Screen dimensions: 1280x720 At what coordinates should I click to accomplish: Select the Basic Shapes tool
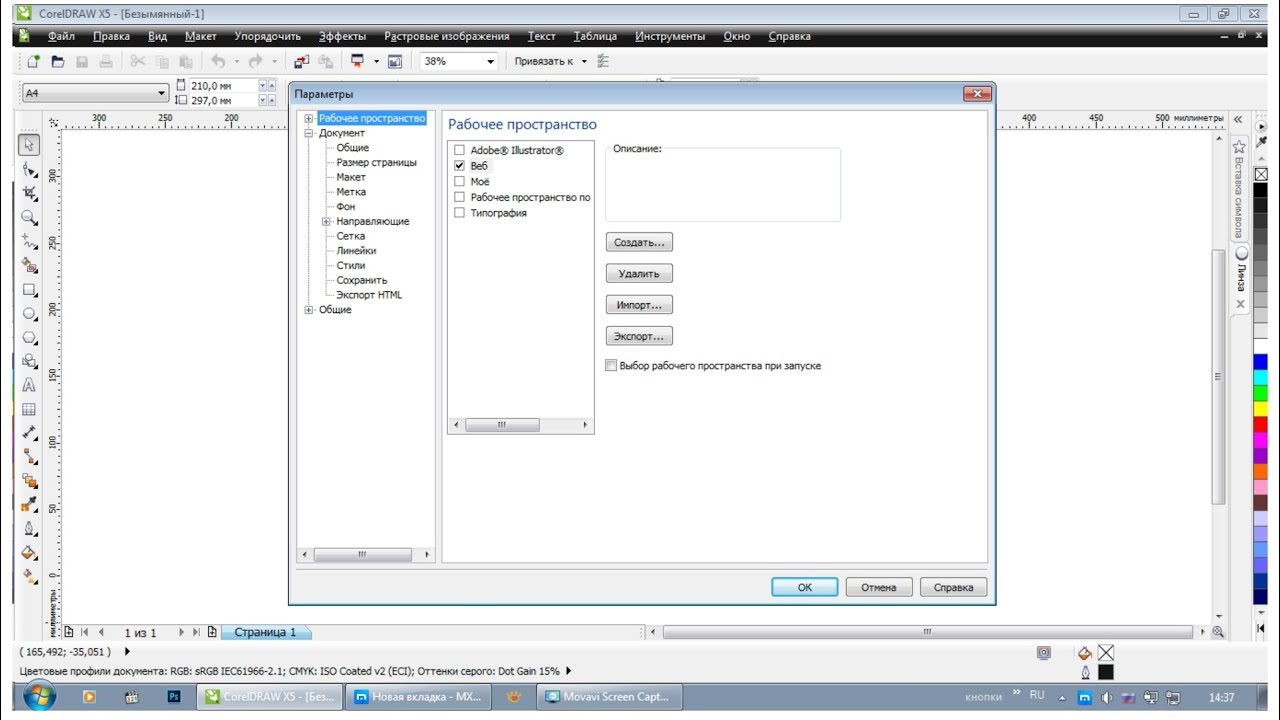29,362
